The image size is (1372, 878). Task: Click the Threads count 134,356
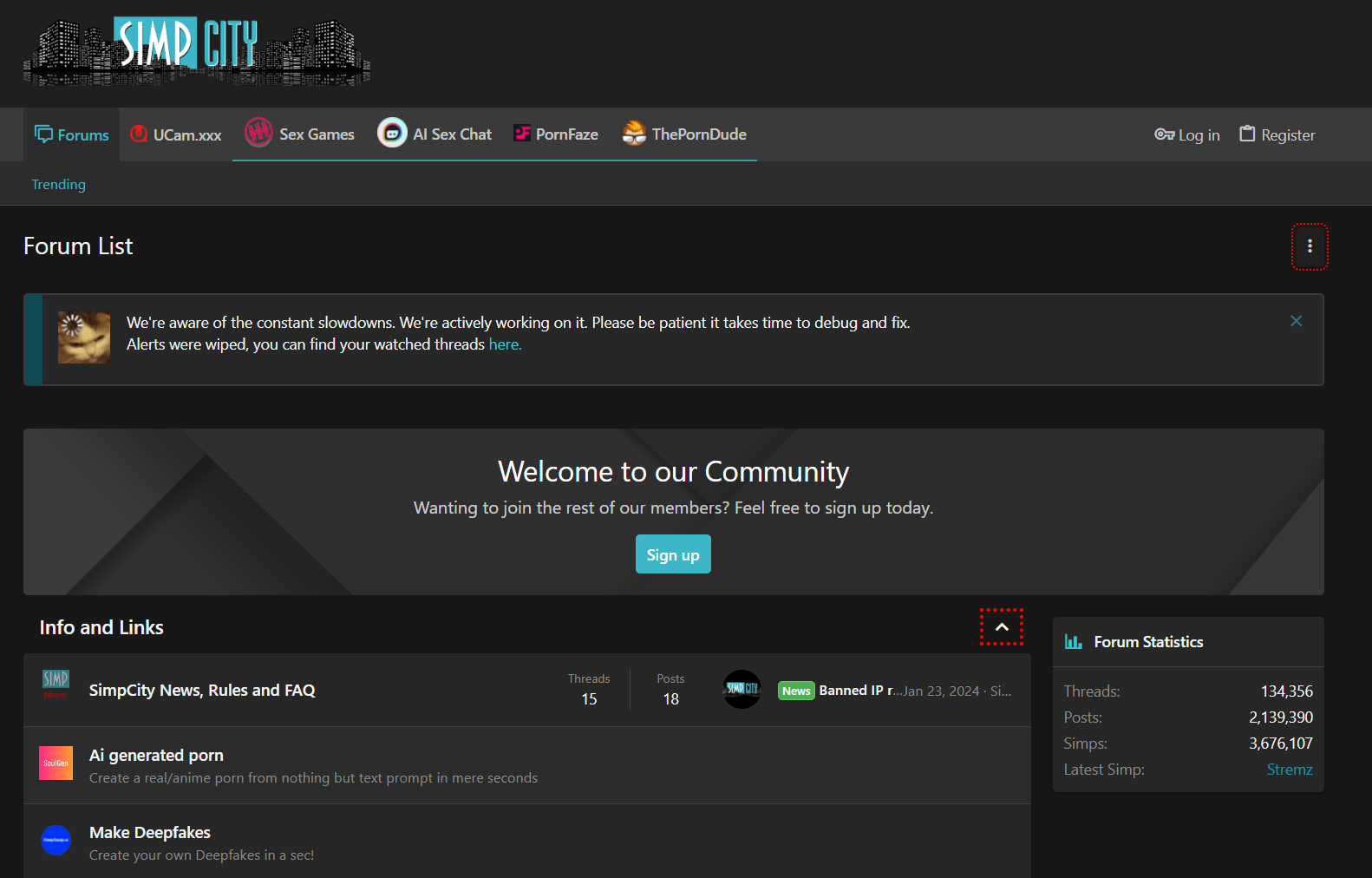click(x=1287, y=691)
